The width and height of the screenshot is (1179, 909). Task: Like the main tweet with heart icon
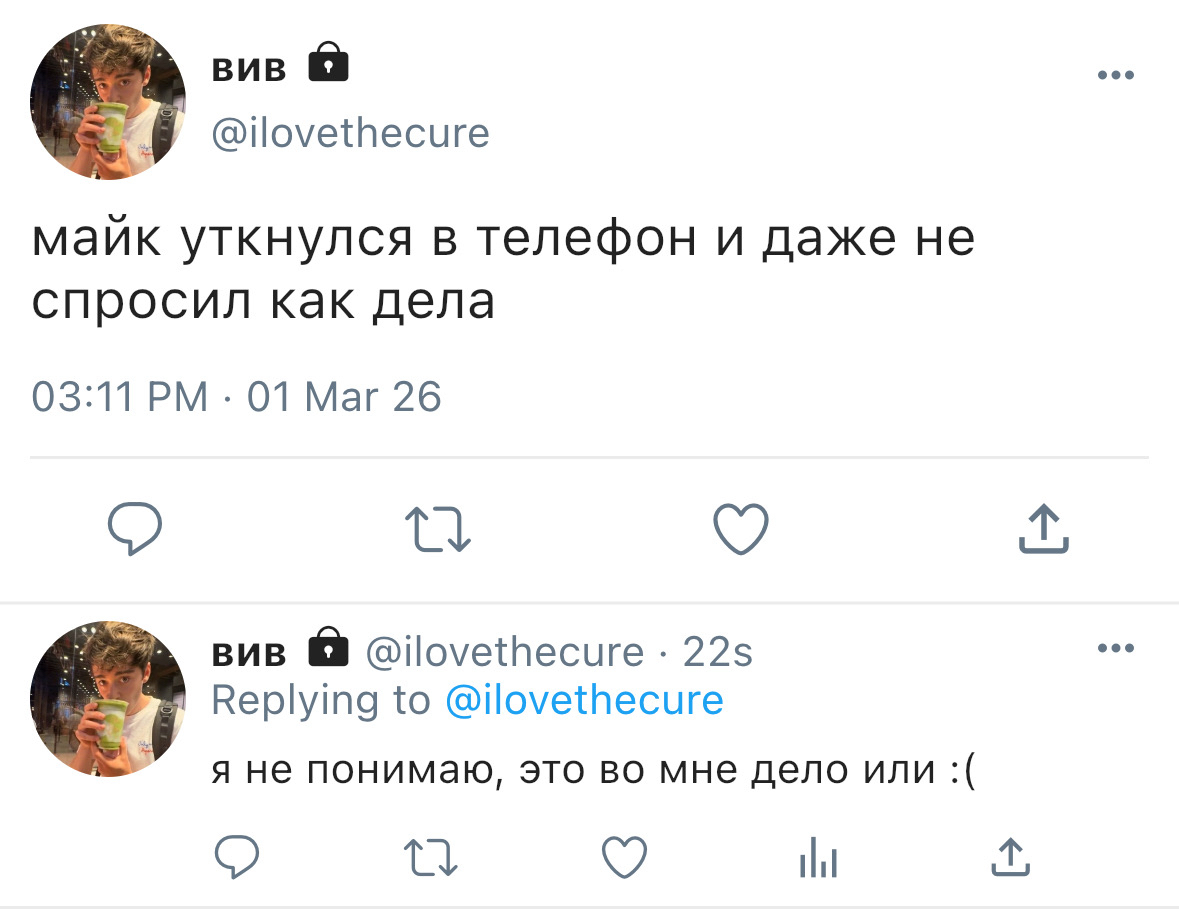tap(741, 529)
